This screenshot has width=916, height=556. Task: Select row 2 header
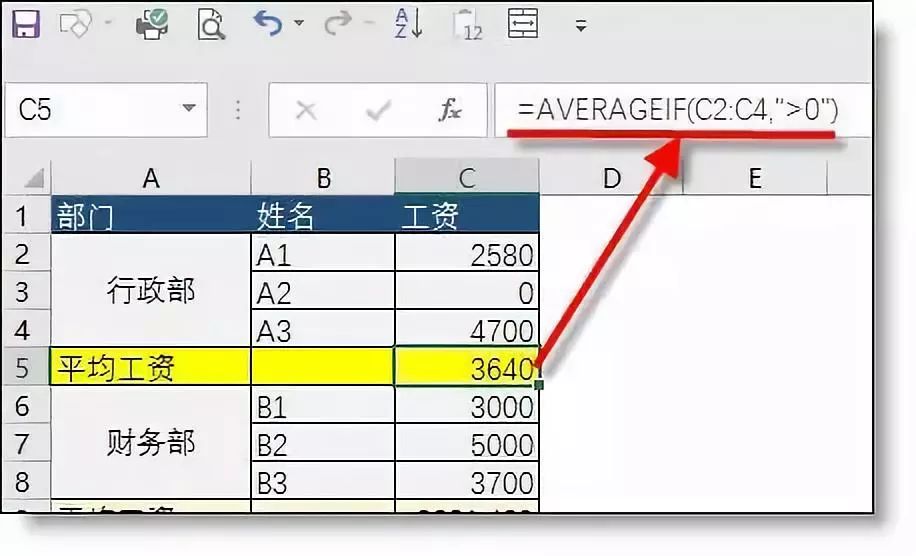point(27,254)
